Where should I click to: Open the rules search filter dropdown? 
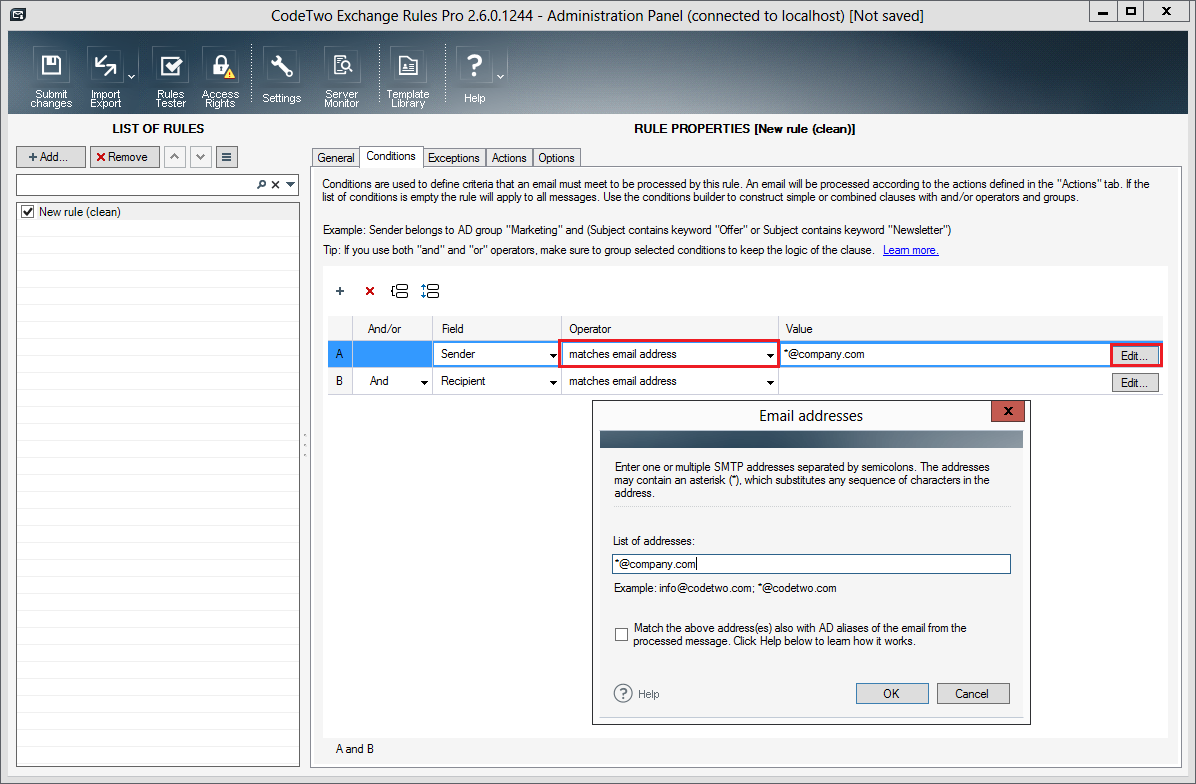click(291, 185)
